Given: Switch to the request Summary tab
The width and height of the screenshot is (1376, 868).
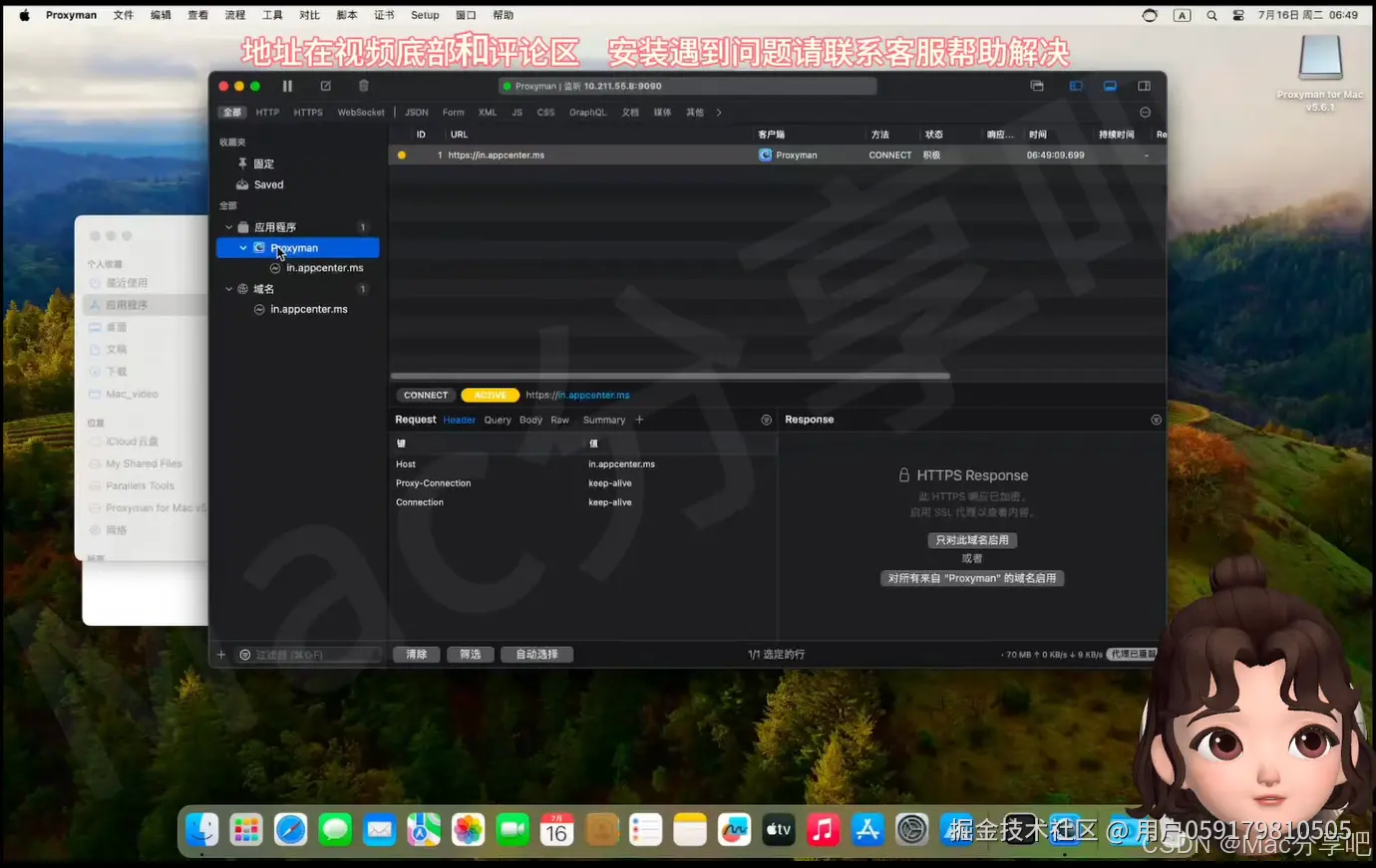Looking at the screenshot, I should tap(604, 421).
